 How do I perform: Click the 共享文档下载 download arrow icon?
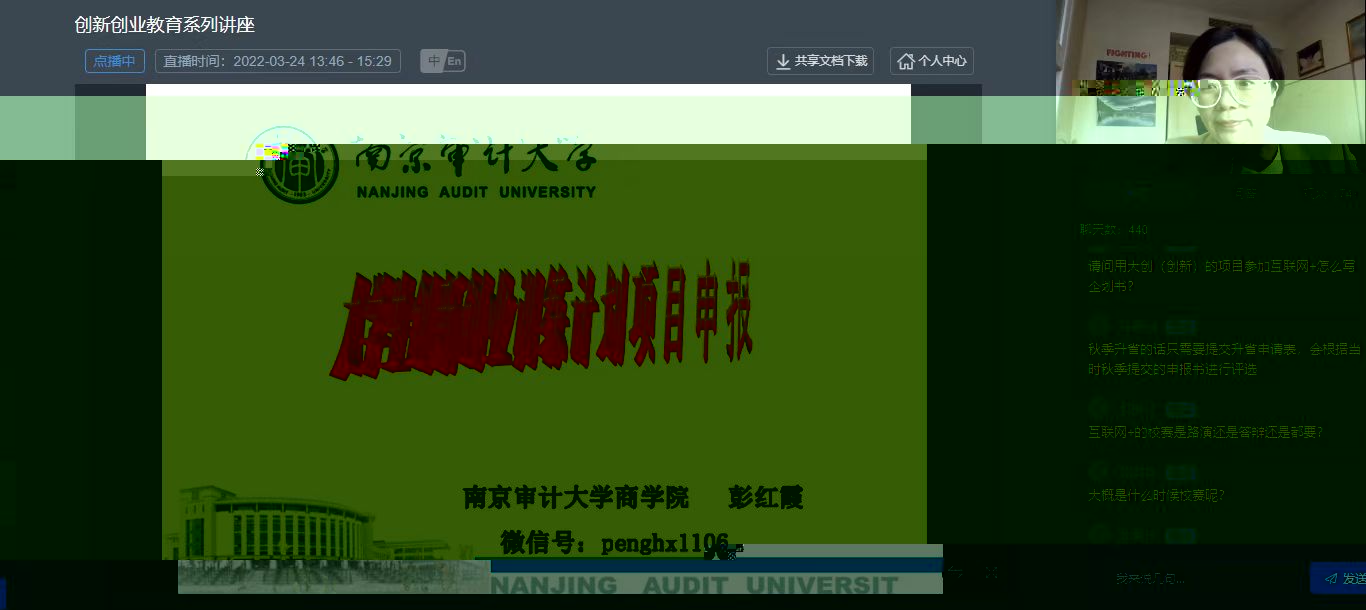783,61
